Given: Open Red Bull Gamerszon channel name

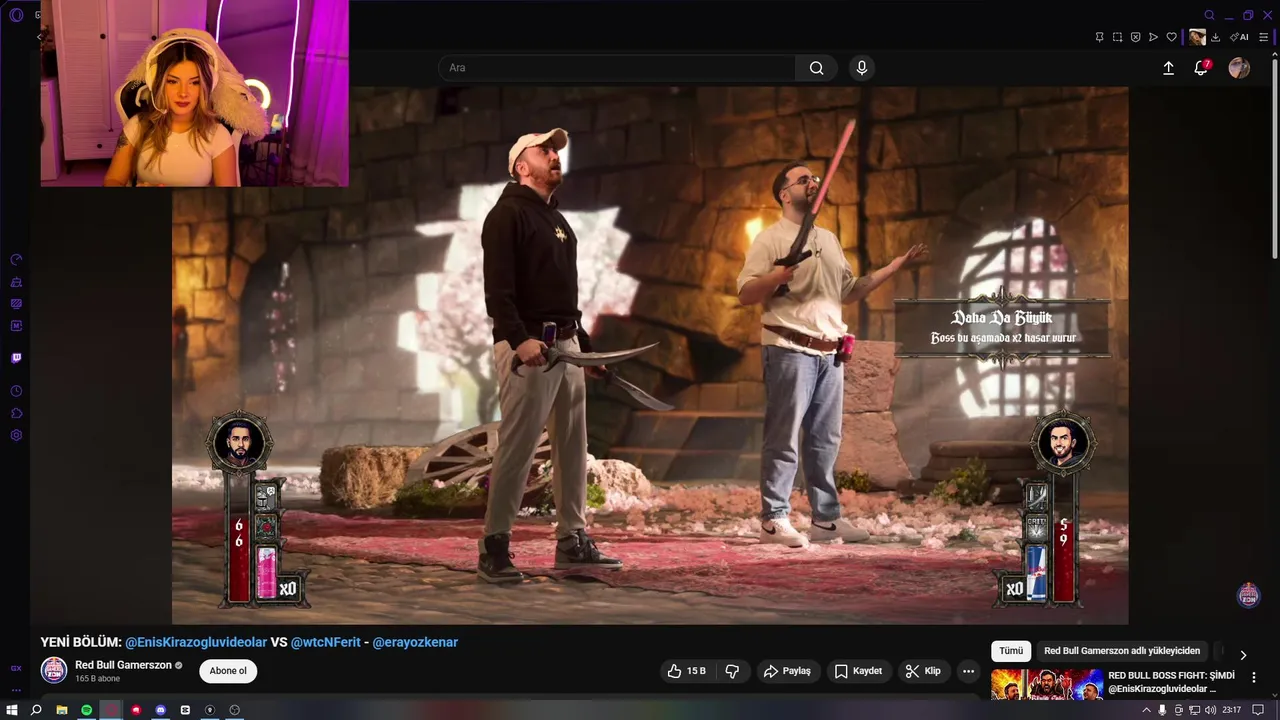Looking at the screenshot, I should [x=123, y=665].
